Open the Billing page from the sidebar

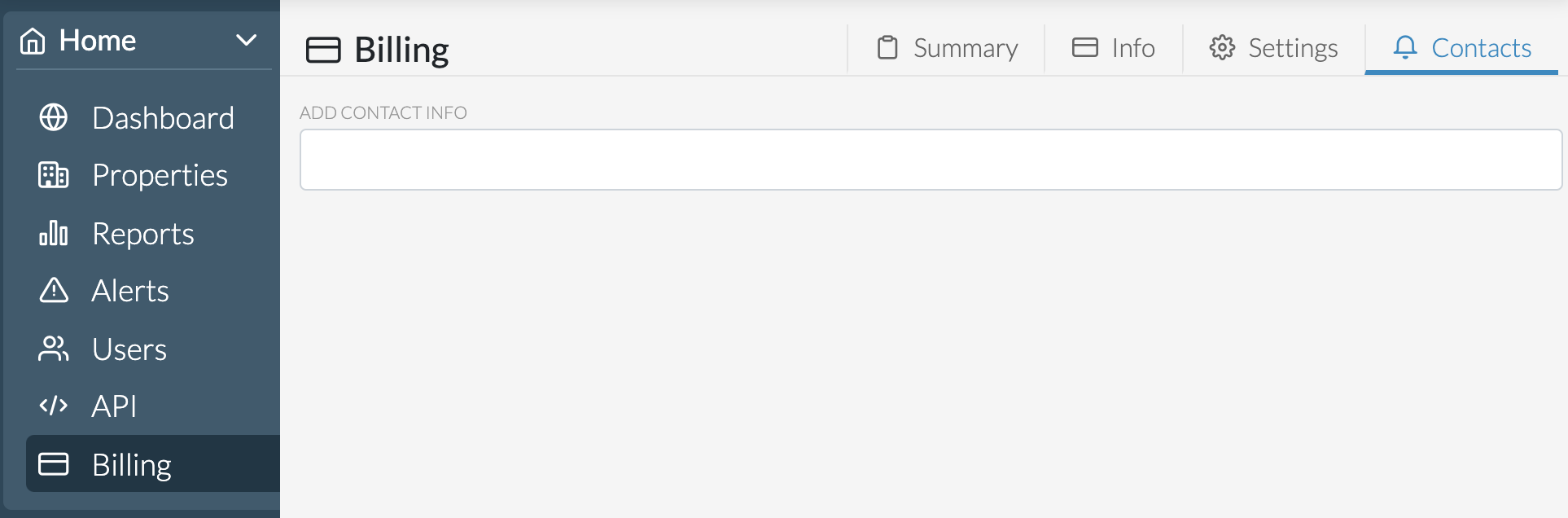130,464
